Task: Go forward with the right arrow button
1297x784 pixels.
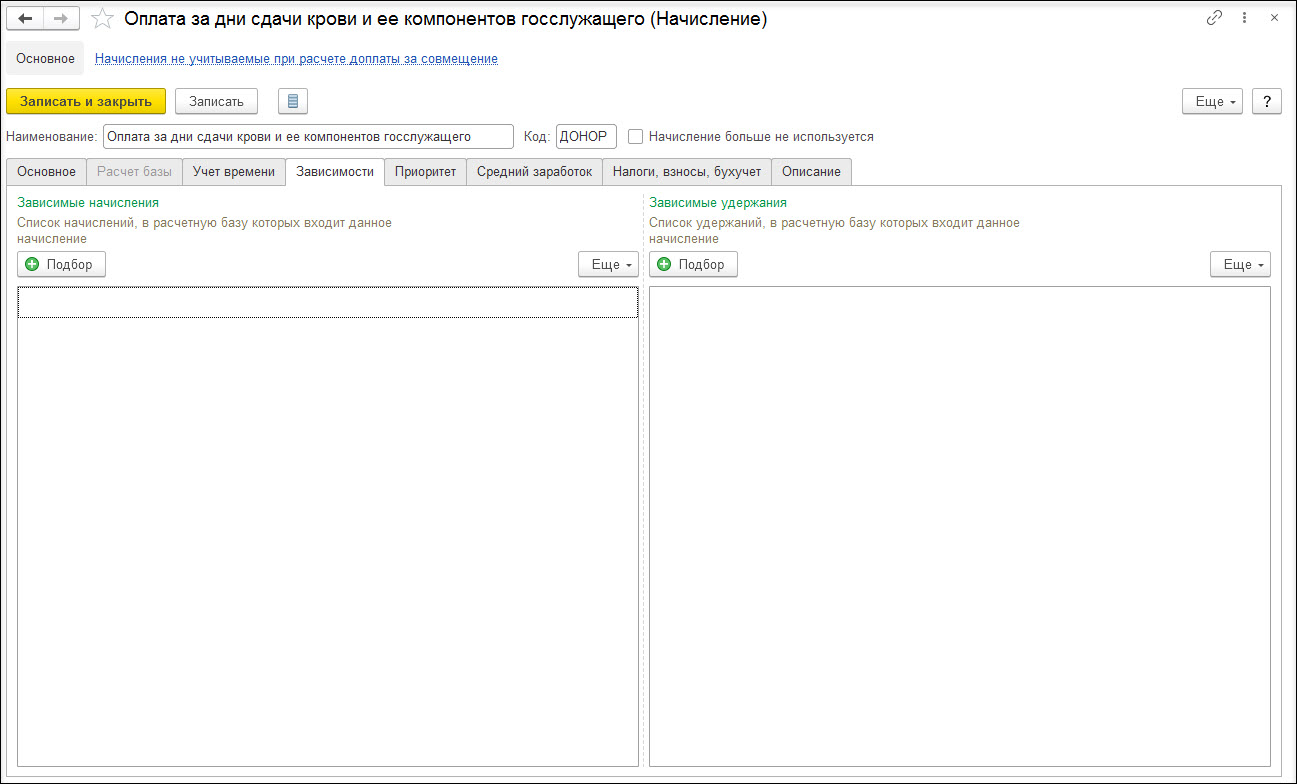Action: [61, 19]
